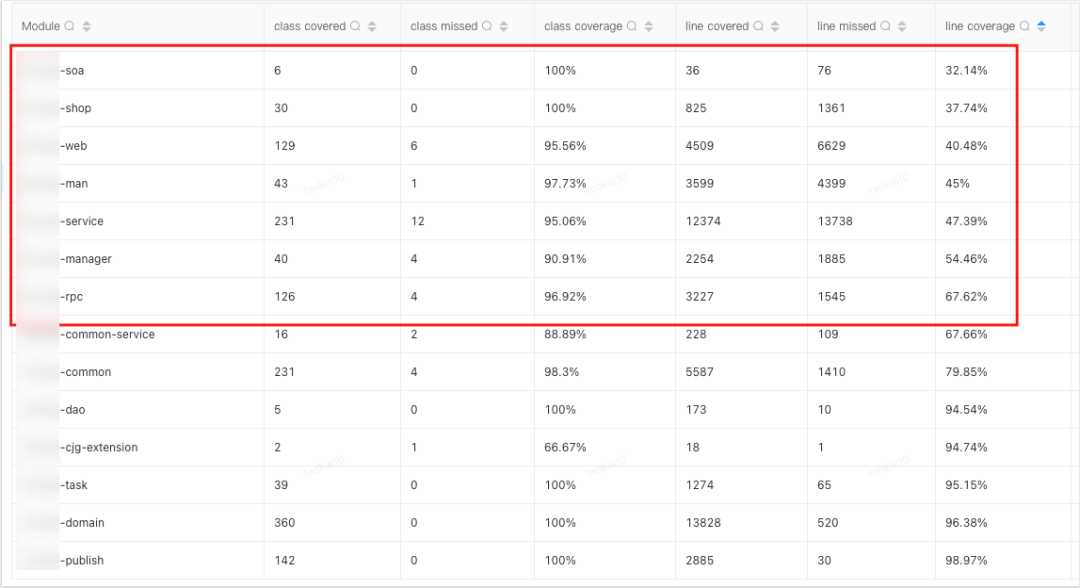Viewport: 1080px width, 588px height.
Task: Click the class coverage header label
Action: (583, 26)
